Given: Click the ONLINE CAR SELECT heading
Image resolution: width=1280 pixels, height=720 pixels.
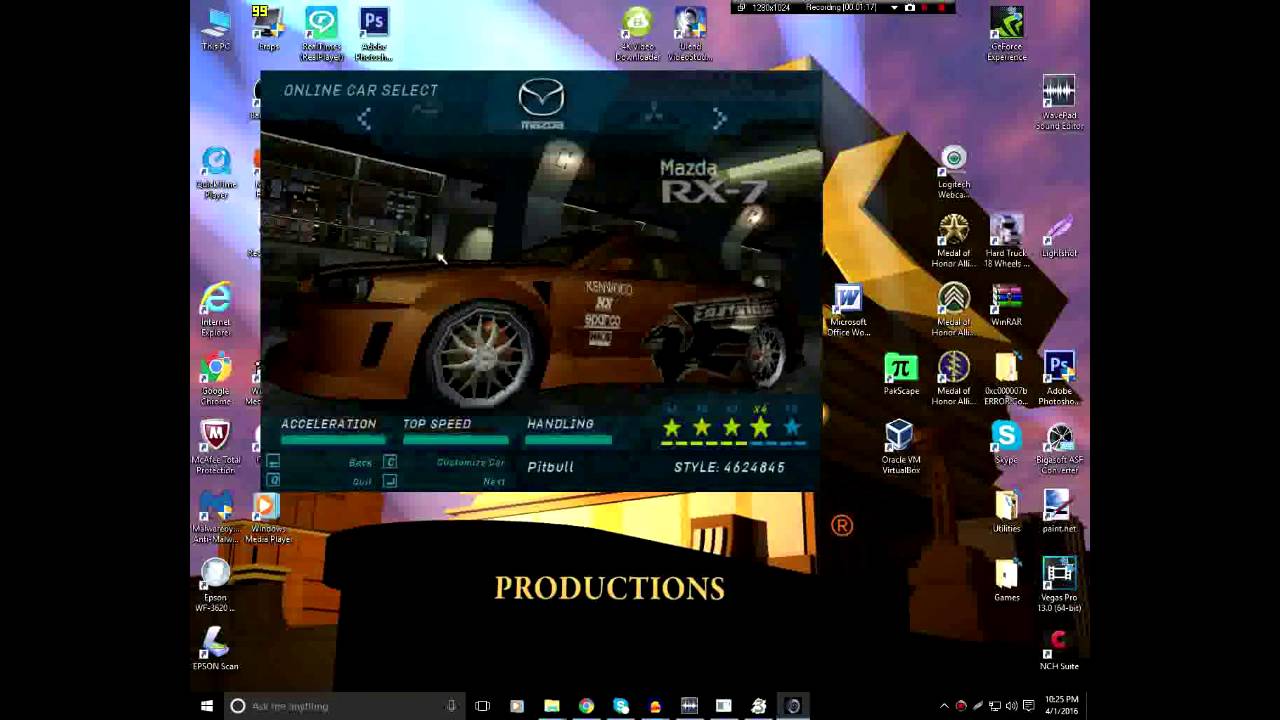Looking at the screenshot, I should pos(361,90).
